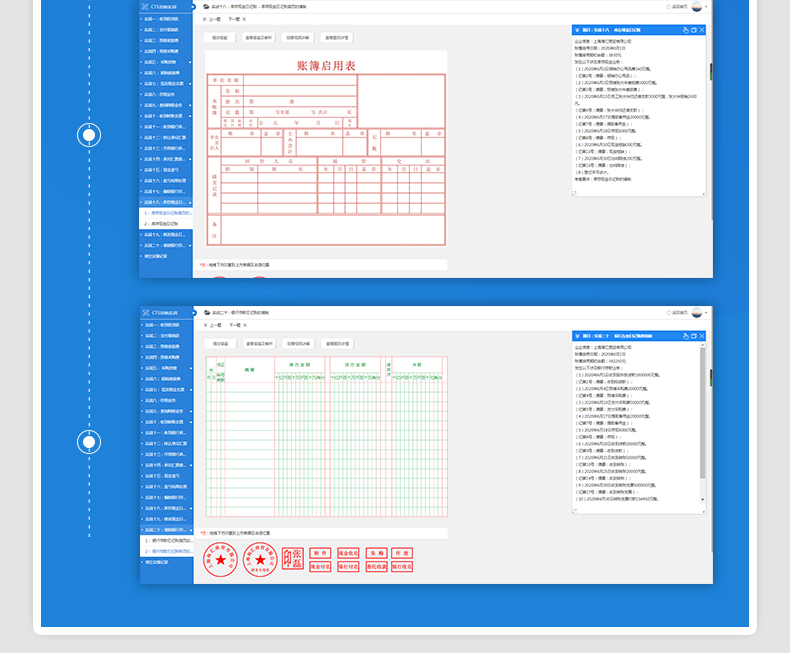This screenshot has width=790, height=653.
Task: Choose the 银行收讫 stamp
Action: click(402, 567)
